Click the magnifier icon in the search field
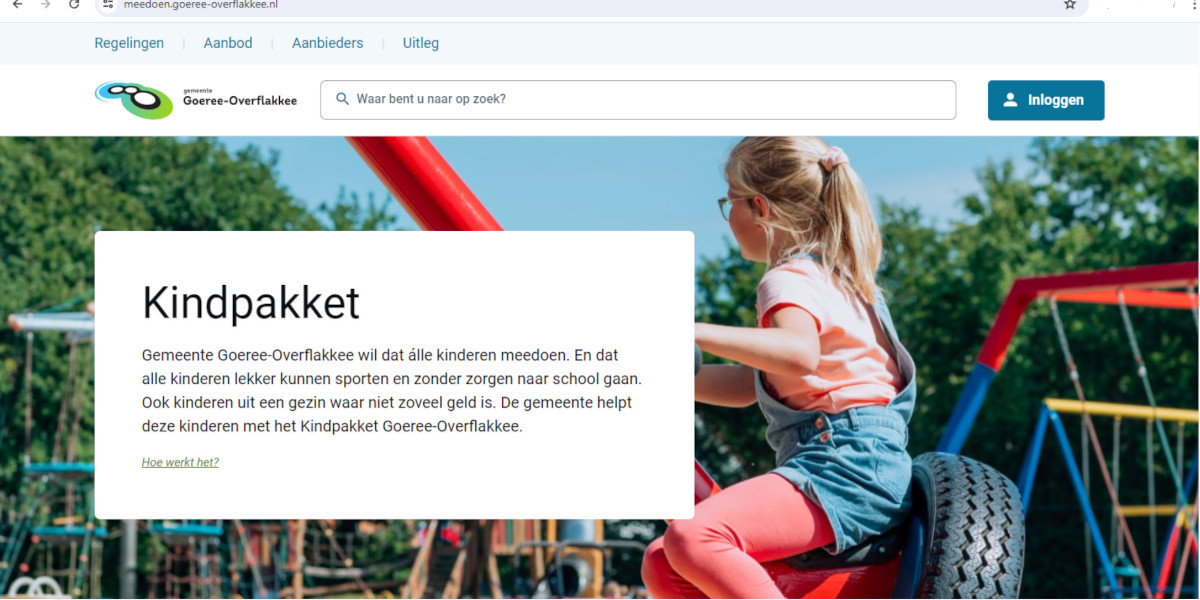The image size is (1200, 600). pos(342,99)
